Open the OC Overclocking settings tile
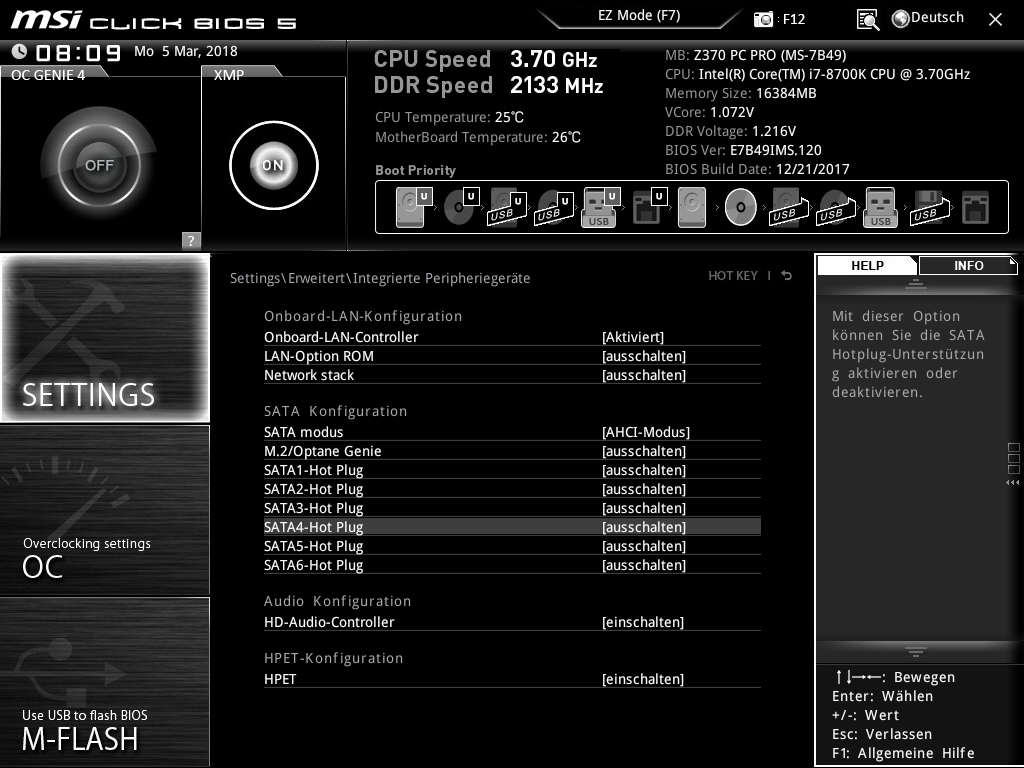The image size is (1024, 768). [x=105, y=510]
